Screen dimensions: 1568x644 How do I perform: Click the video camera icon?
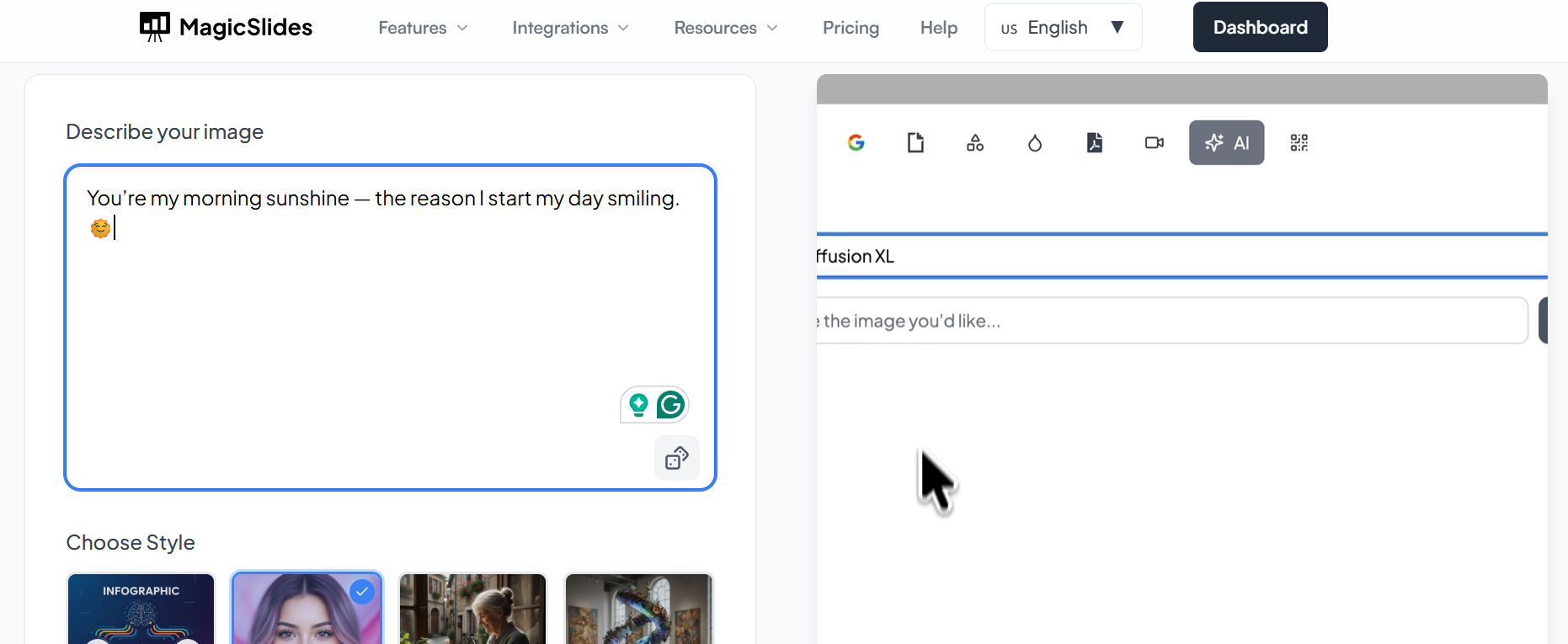1155,143
